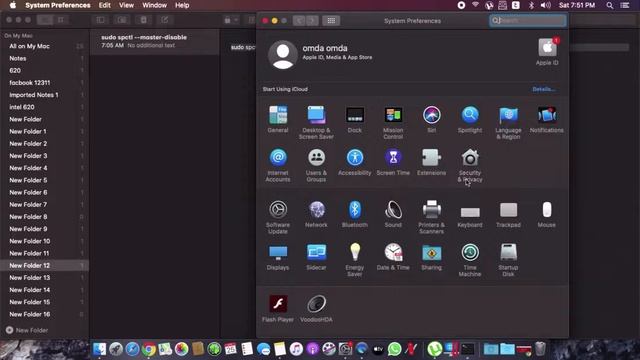Select facbook 12311 folder in Notes
Viewport: 640px width, 360px height.
45,82
